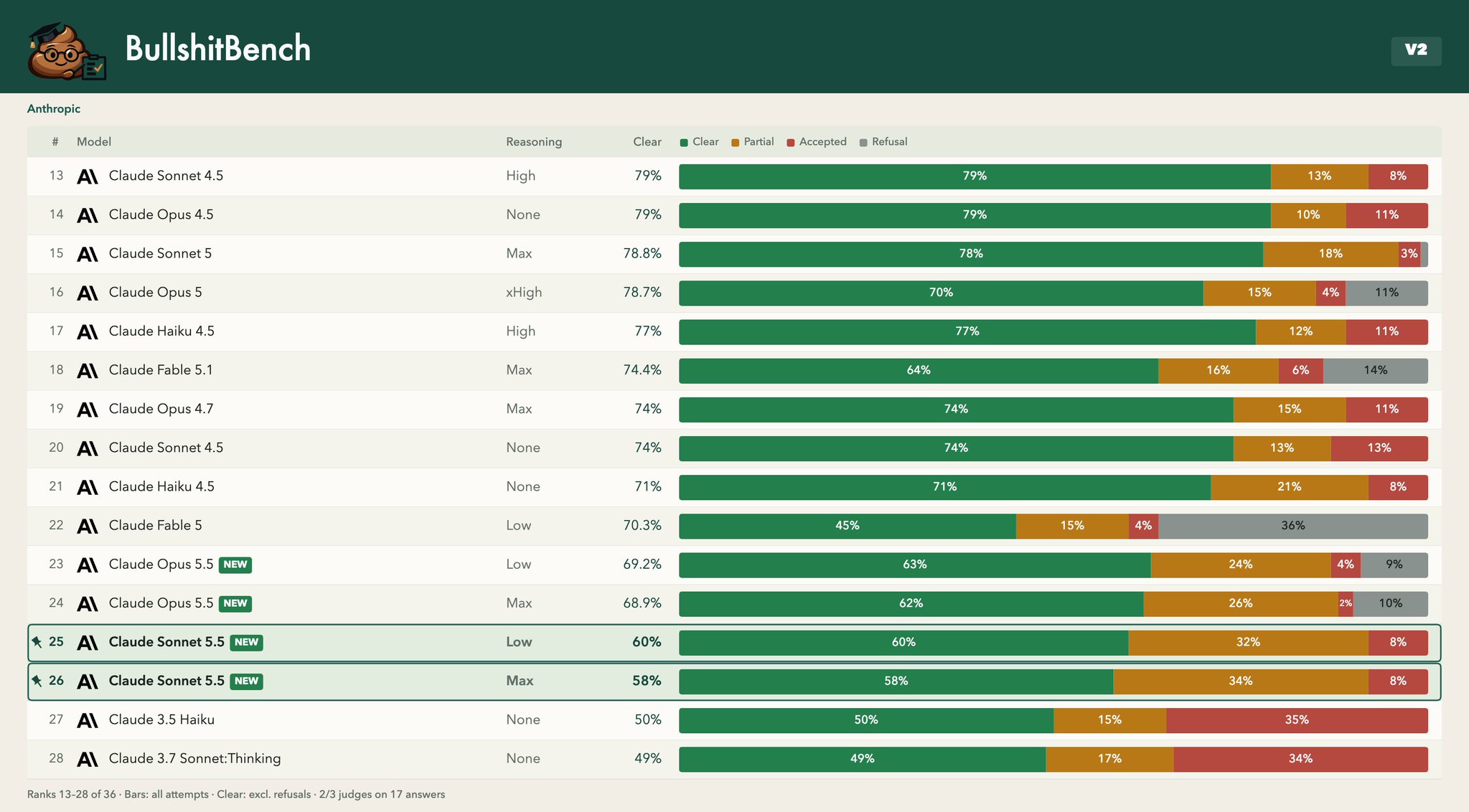Screen dimensions: 1469x812
Task: Sort by the # rank column header
Action: coord(55,142)
